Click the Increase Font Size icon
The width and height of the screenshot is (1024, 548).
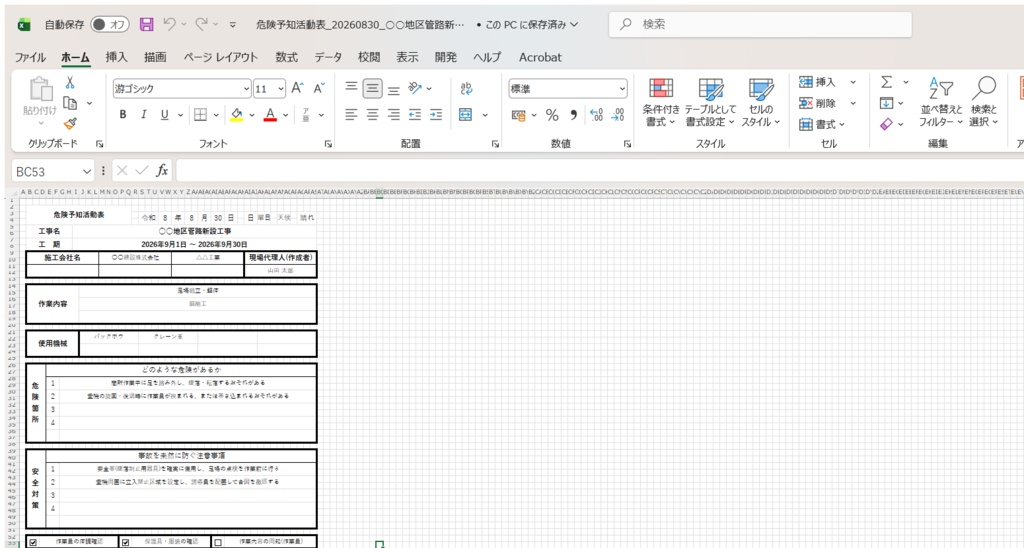tap(298, 88)
